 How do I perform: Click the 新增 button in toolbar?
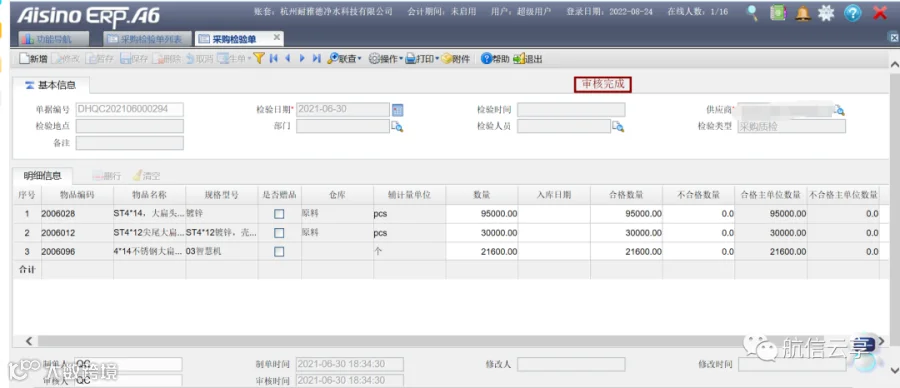[x=33, y=59]
